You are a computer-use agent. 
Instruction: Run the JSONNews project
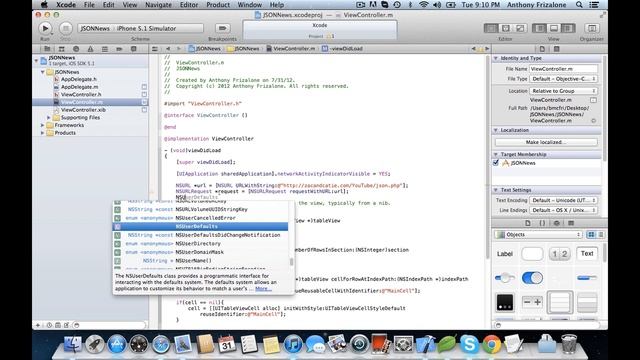tap(45, 28)
